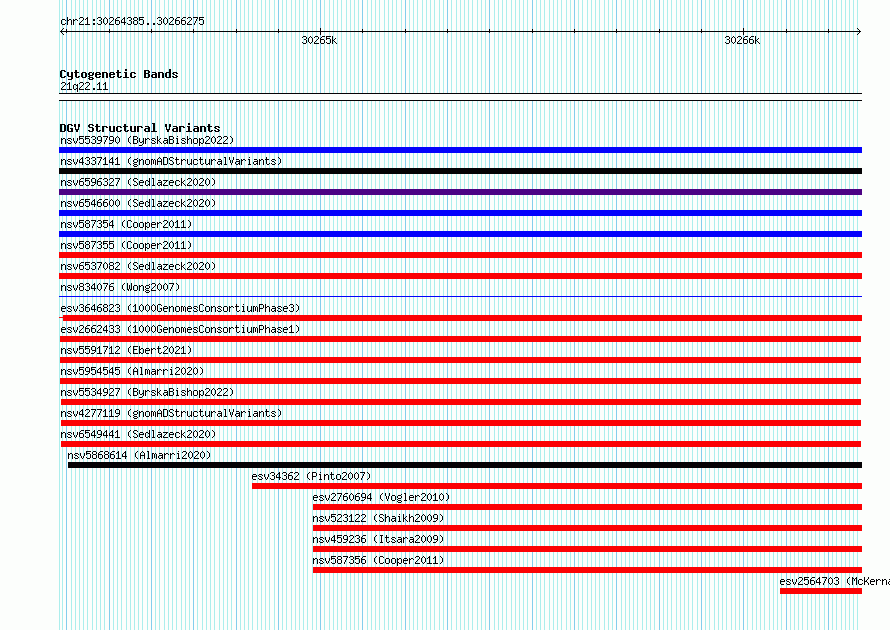Click the black bar for nsv5868614
This screenshot has width=890, height=630.
click(x=465, y=465)
